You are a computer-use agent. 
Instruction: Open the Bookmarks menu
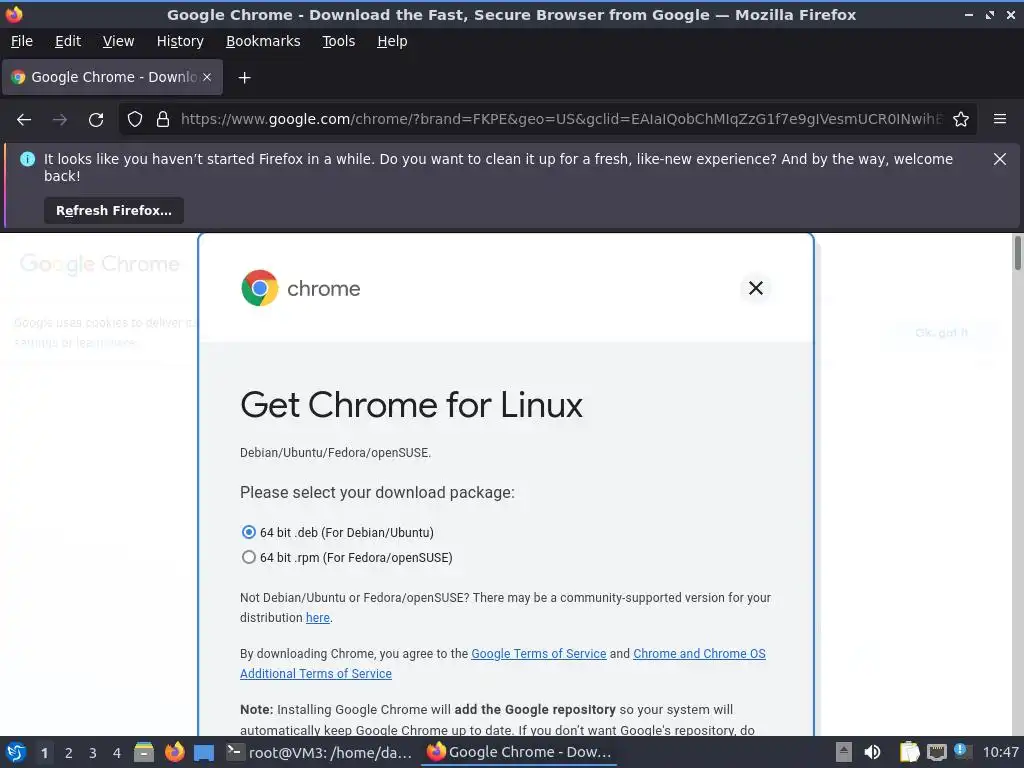[x=263, y=41]
